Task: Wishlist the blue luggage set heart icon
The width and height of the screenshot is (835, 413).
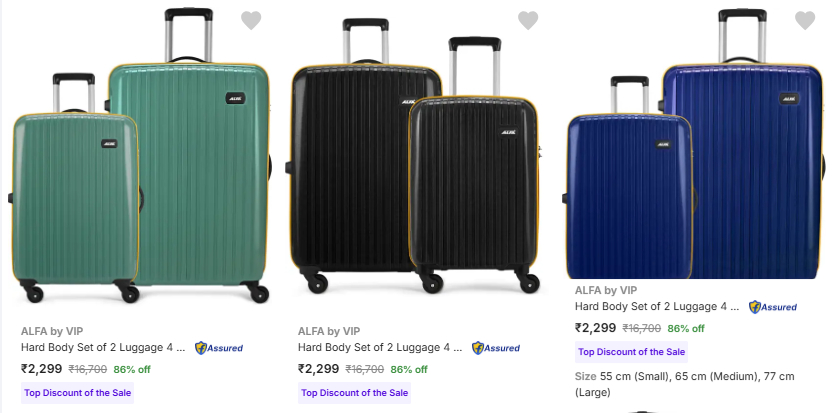Action: (x=805, y=20)
